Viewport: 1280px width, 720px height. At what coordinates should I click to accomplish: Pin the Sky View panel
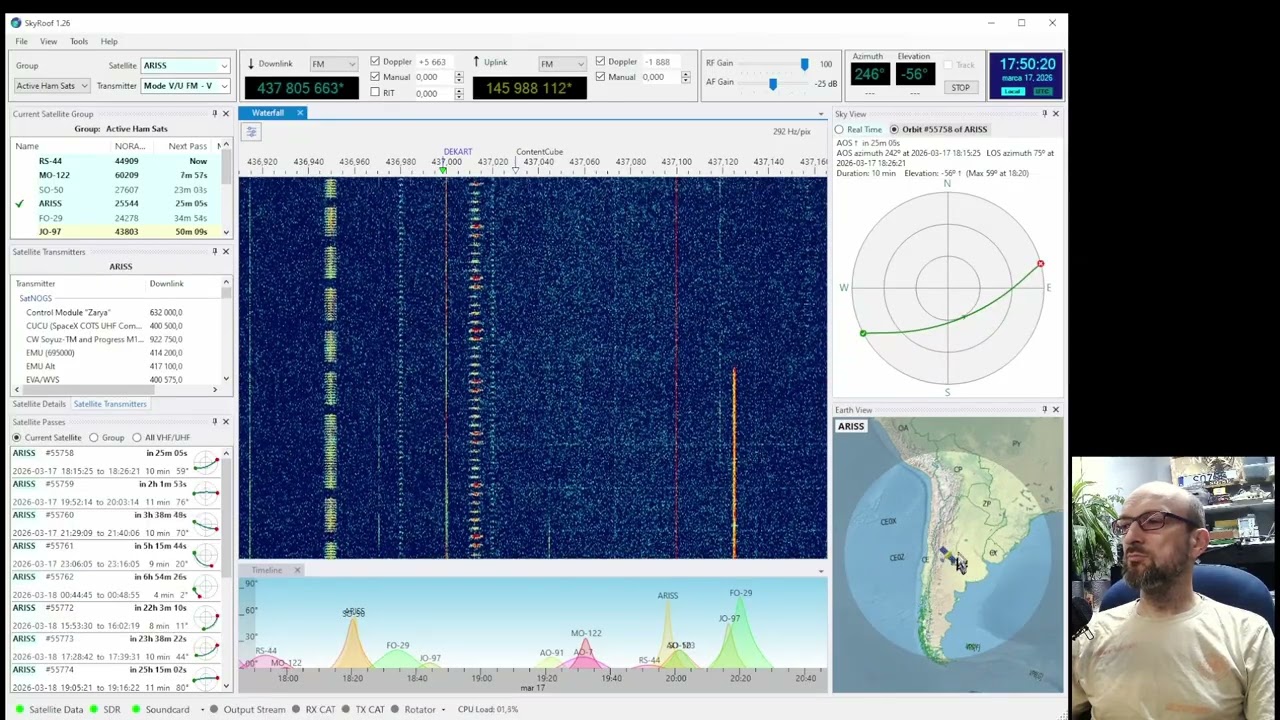pyautogui.click(x=1044, y=113)
